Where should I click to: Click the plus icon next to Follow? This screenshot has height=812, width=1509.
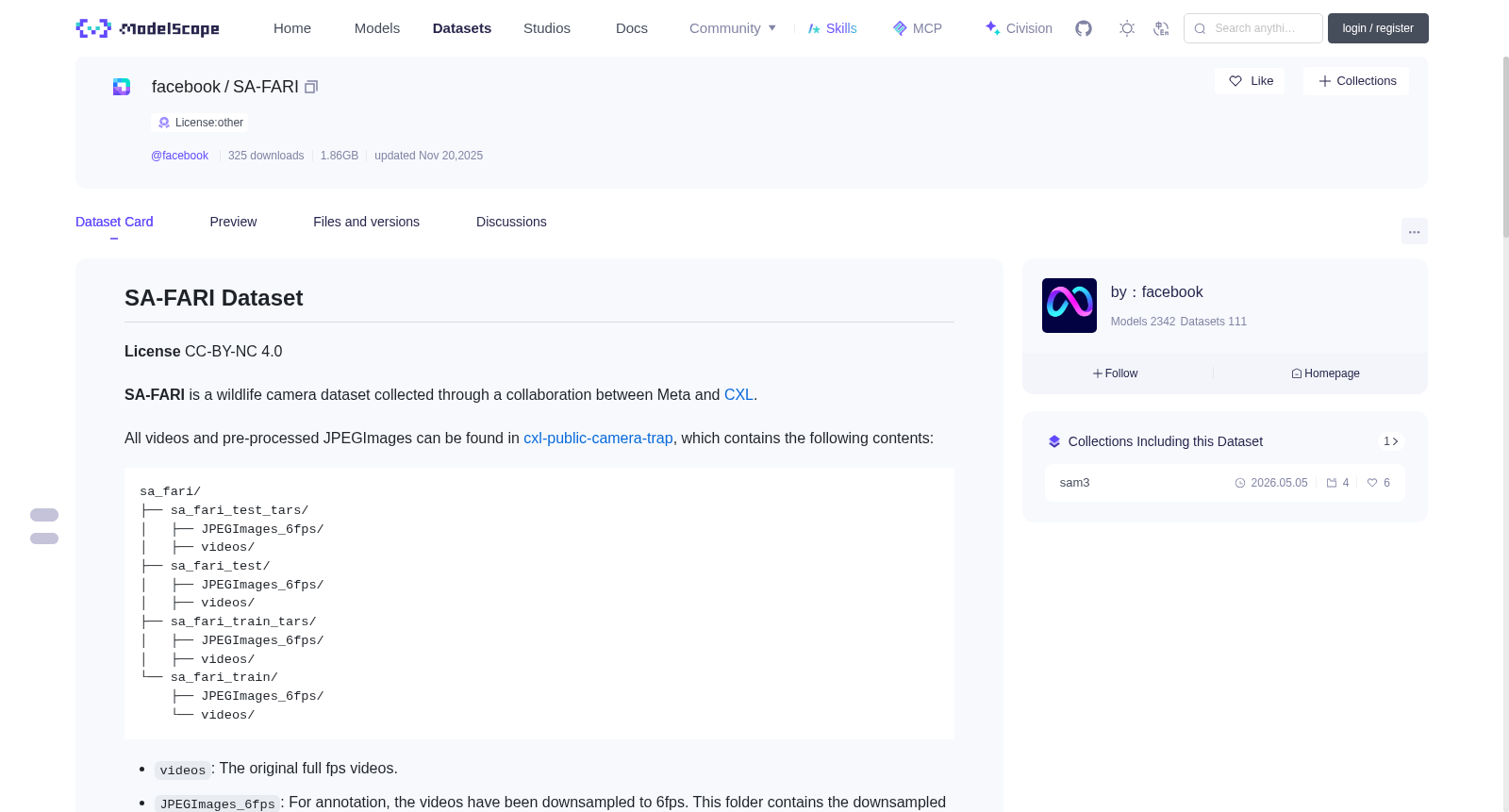[1098, 373]
